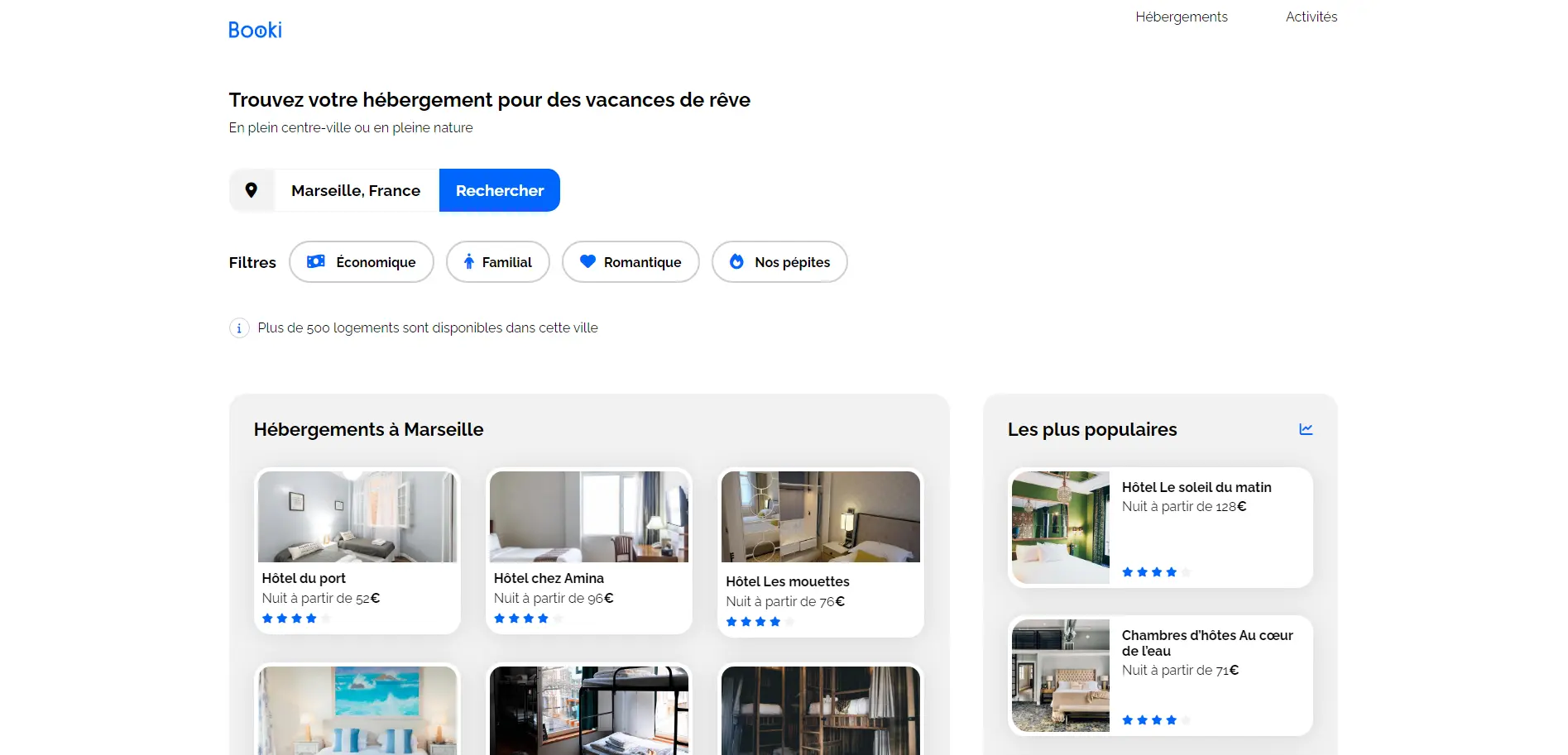This screenshot has height=755, width=1568.
Task: Open Chambres d'hôtes Au cœur de l'eau photo
Action: click(x=1061, y=676)
